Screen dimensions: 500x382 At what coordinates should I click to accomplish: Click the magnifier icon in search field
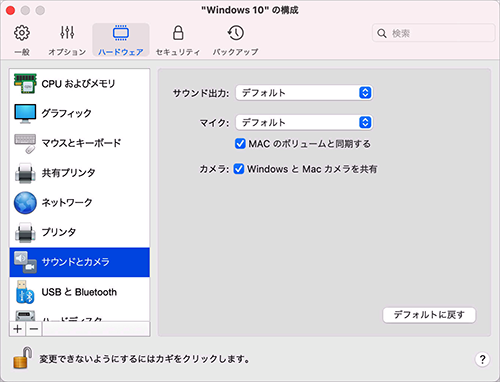(x=382, y=33)
